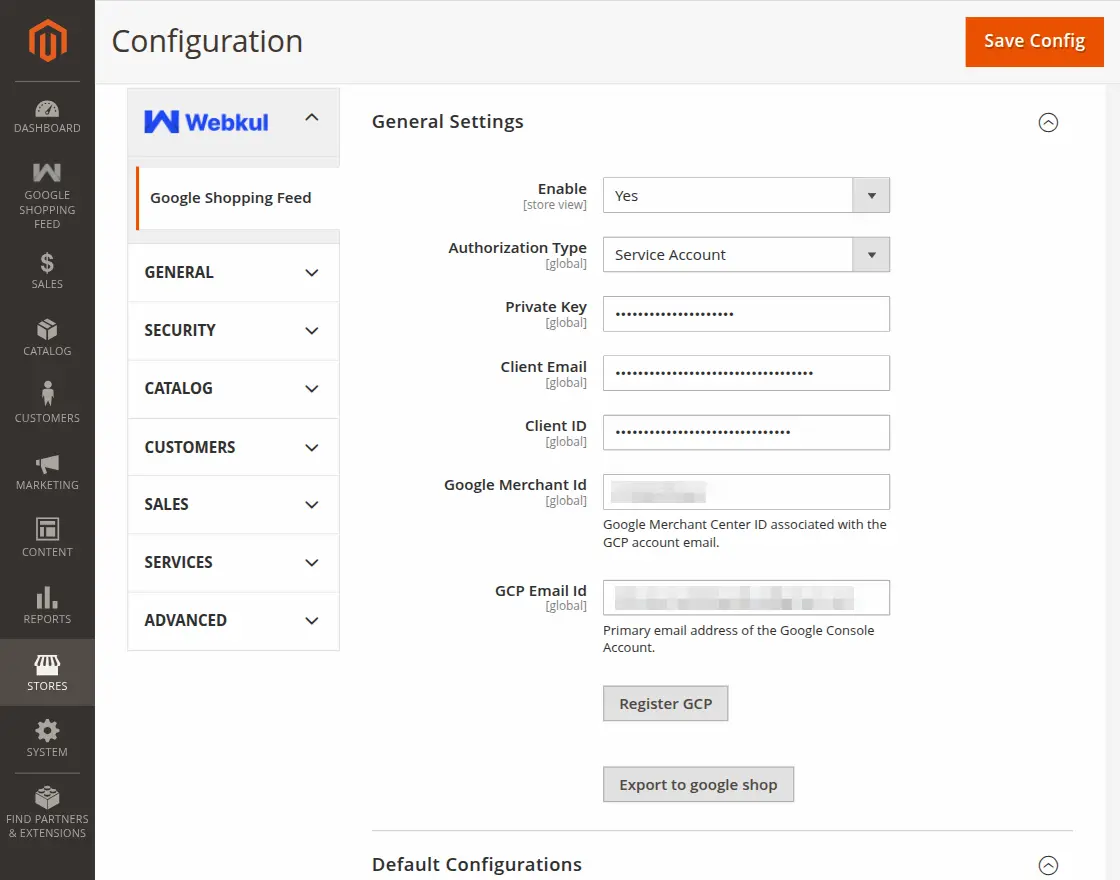Select the Google Shopping Feed tab
Screen dimensions: 1120x880
[x=237, y=198]
